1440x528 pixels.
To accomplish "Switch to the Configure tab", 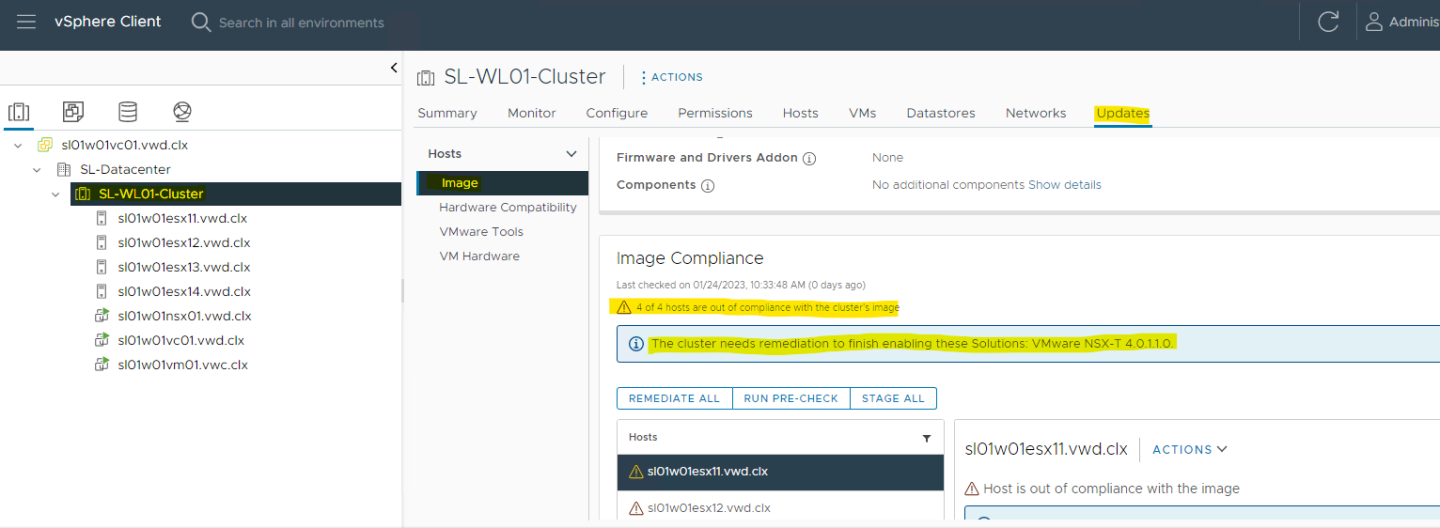I will pos(616,113).
